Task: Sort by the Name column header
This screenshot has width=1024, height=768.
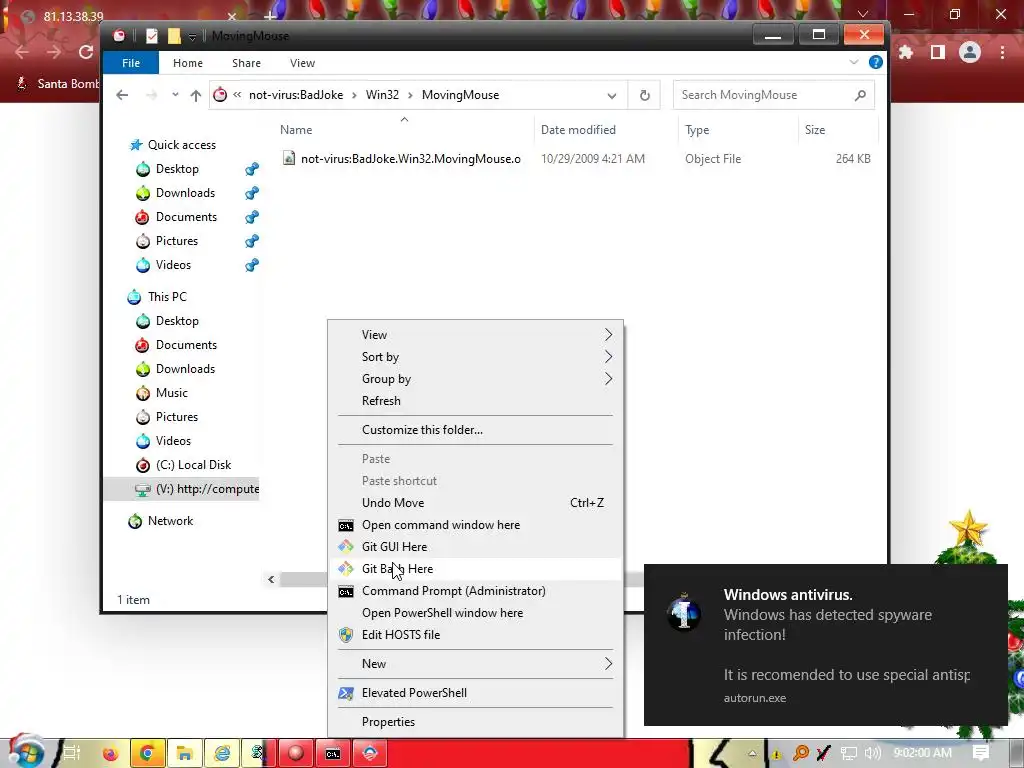Action: click(296, 130)
